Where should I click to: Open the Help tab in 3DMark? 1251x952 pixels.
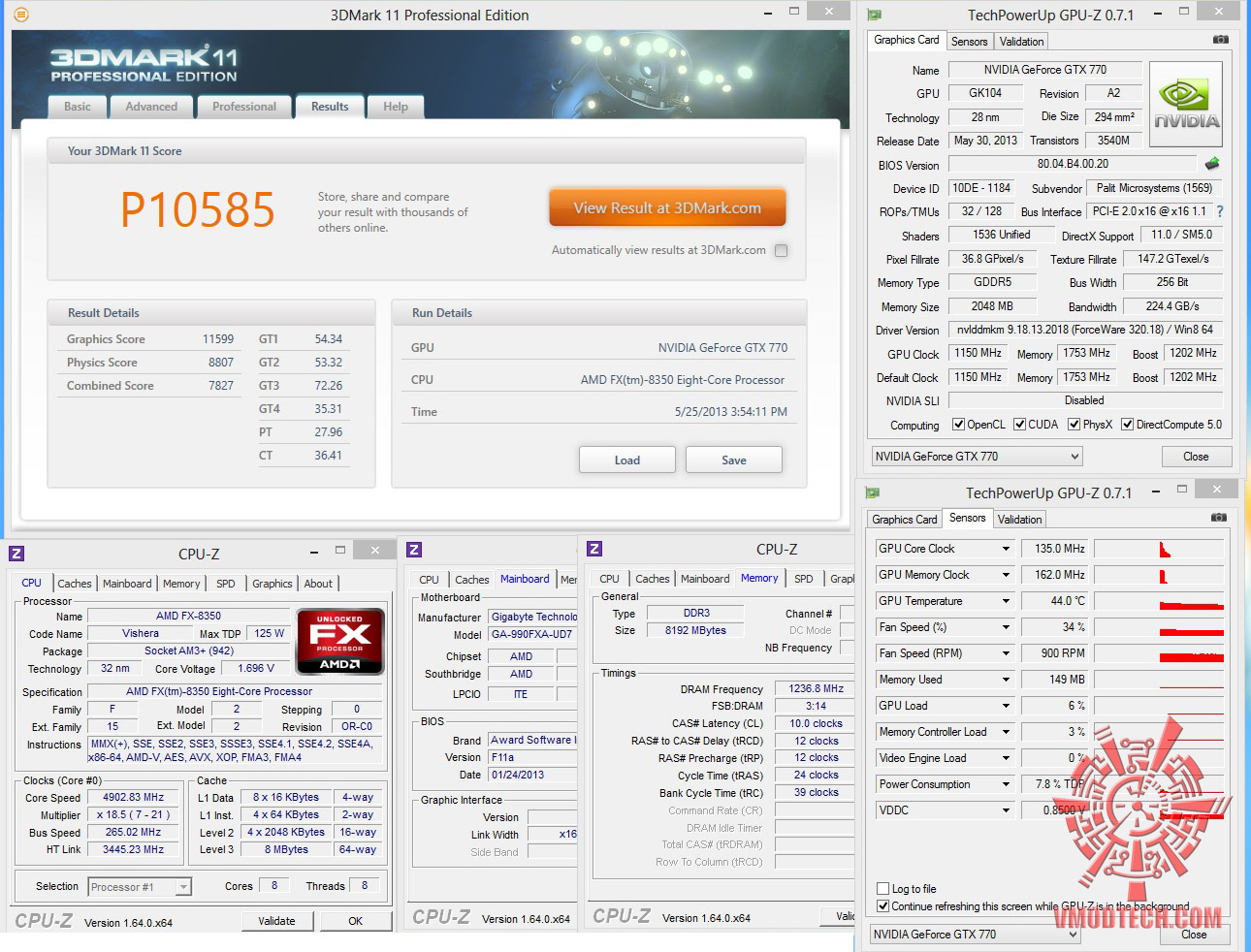(x=396, y=107)
